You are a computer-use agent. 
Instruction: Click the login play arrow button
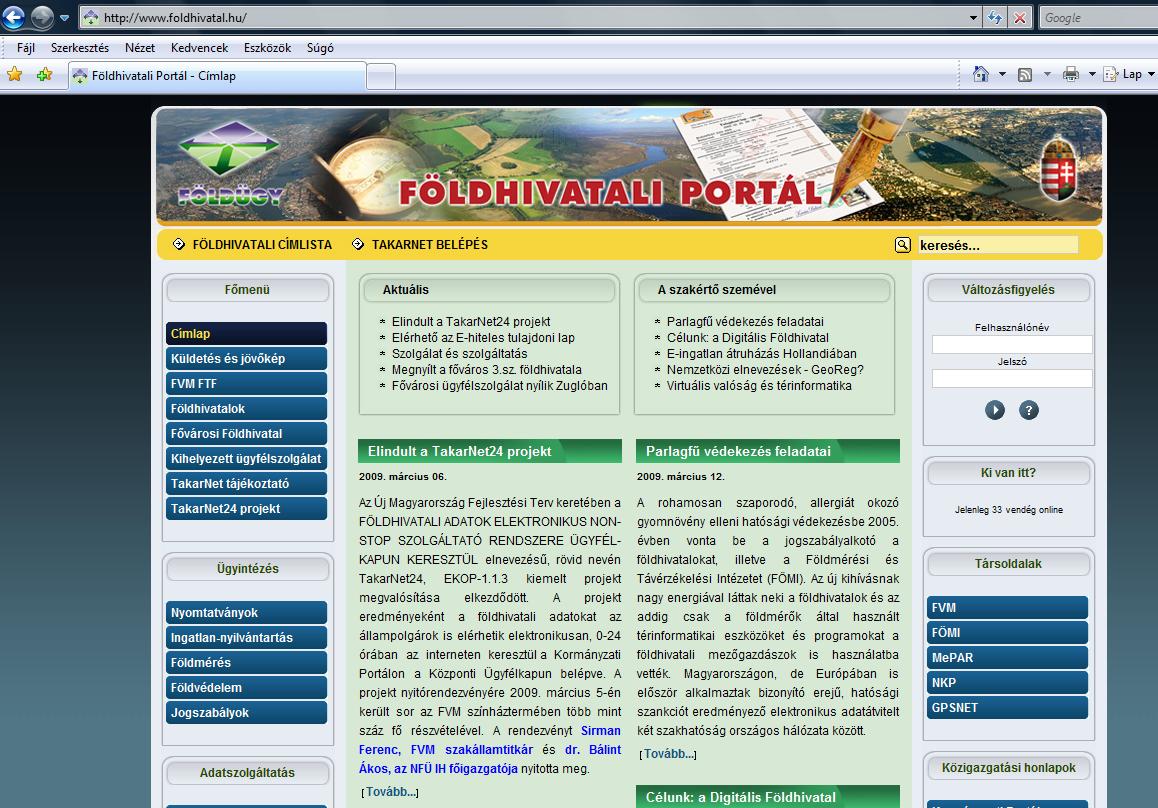point(995,410)
